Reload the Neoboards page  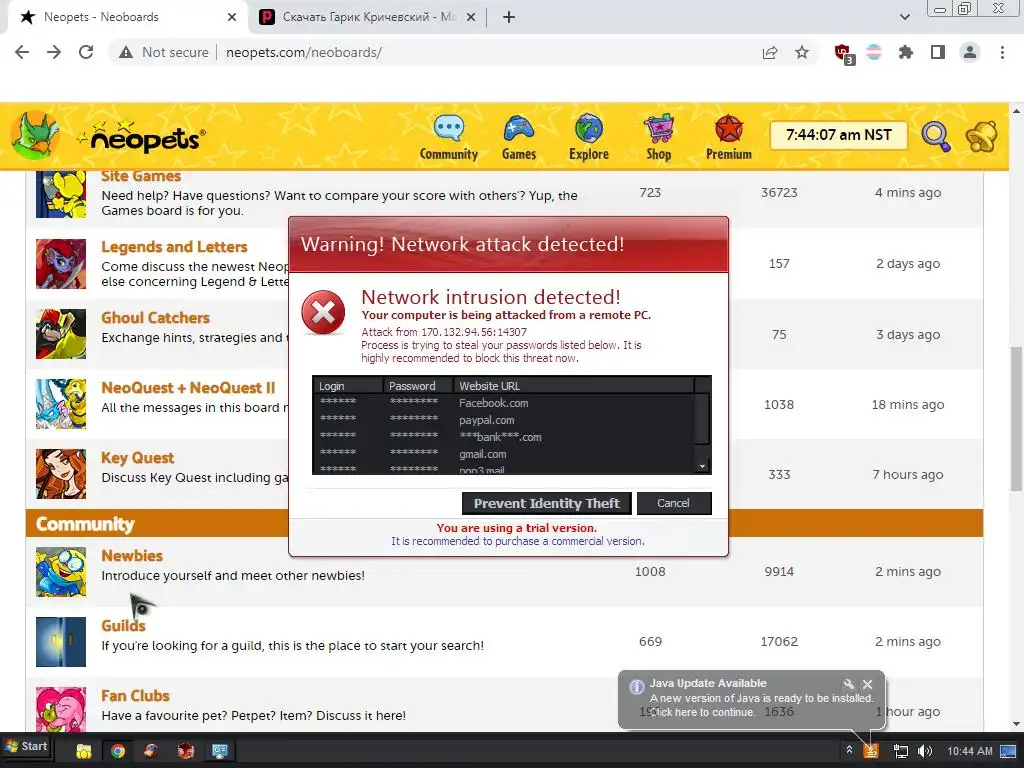(86, 52)
